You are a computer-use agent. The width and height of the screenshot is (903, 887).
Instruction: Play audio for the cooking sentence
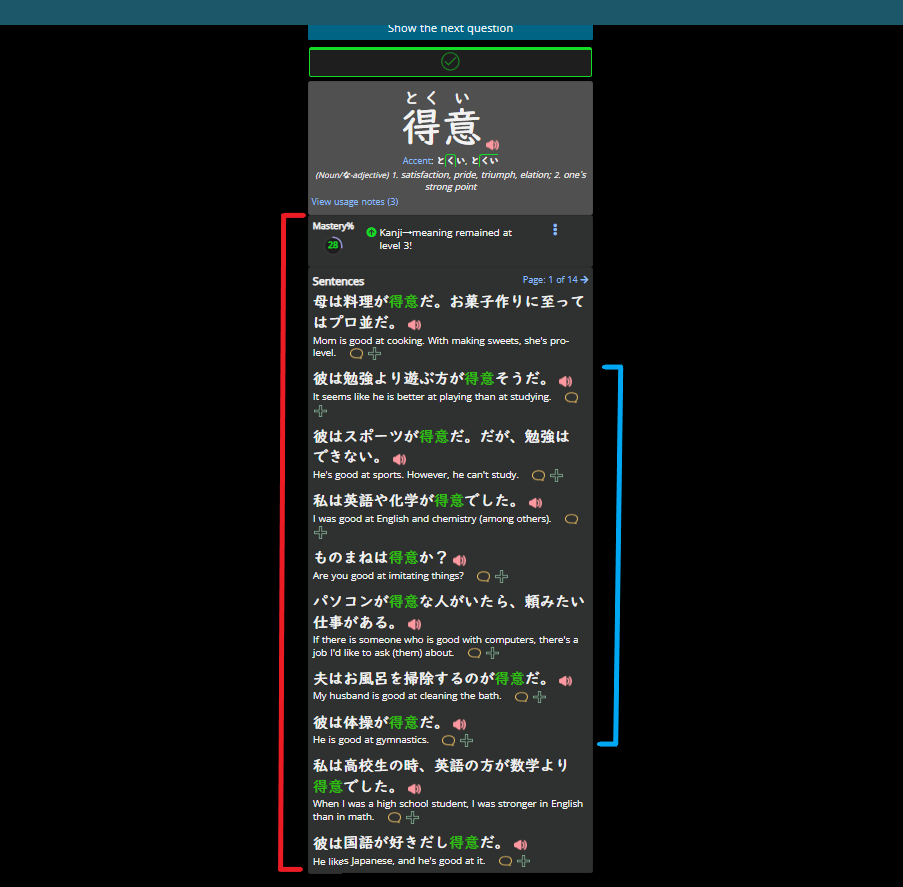point(414,324)
